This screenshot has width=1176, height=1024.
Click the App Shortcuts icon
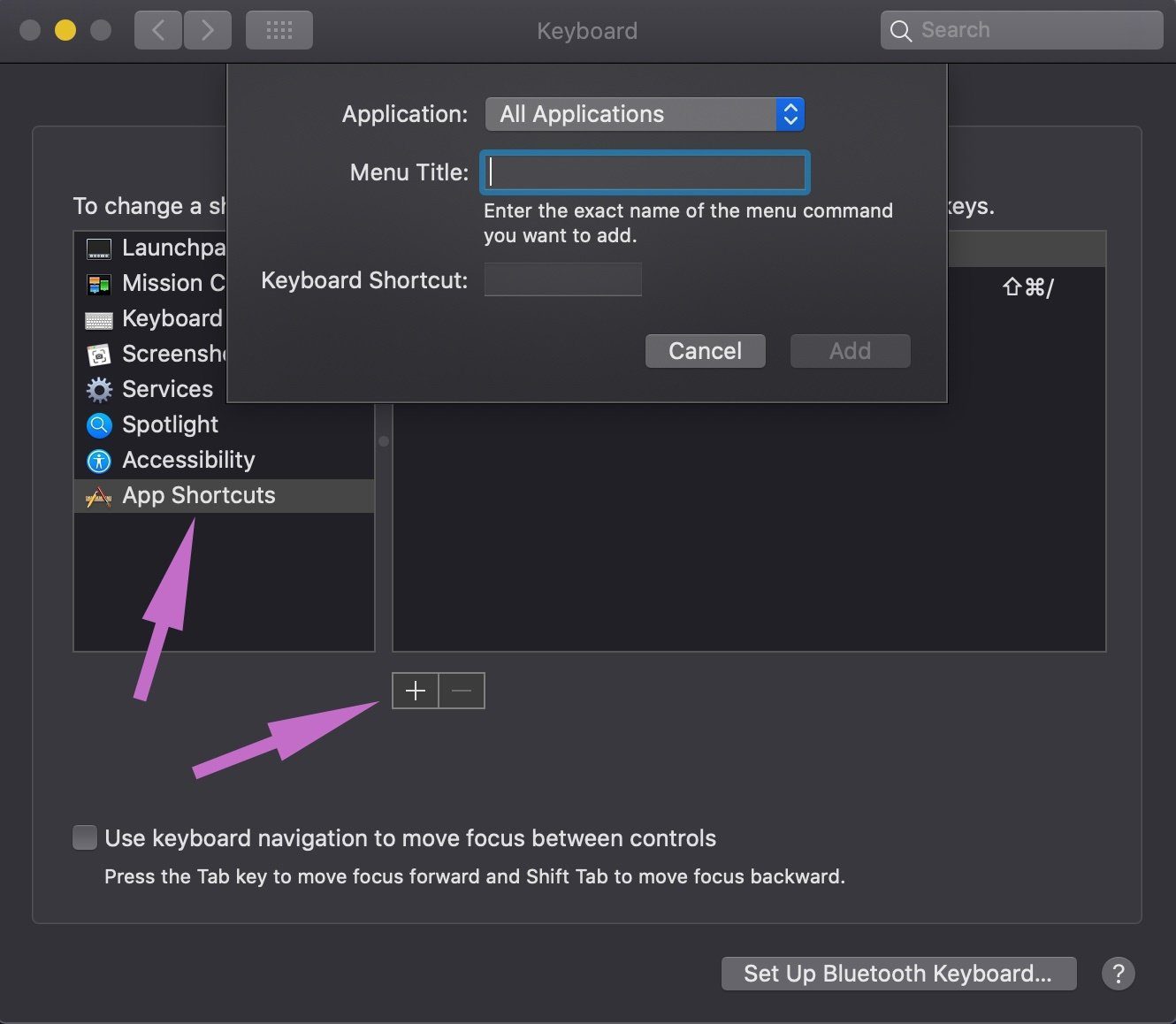pos(99,497)
